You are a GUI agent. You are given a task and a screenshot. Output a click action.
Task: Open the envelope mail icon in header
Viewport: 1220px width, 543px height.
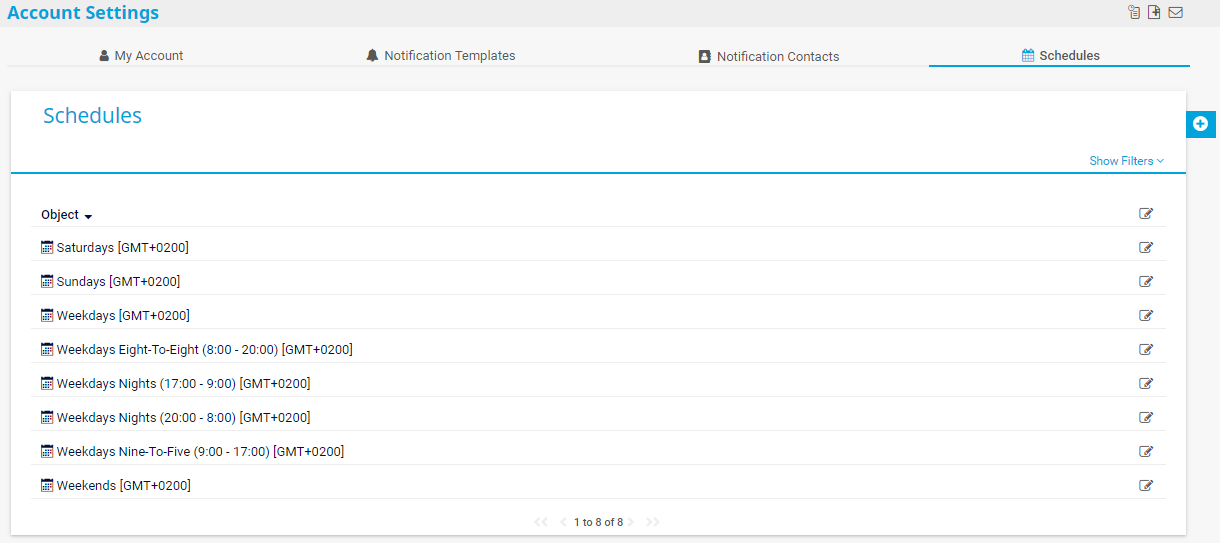[x=1175, y=13]
